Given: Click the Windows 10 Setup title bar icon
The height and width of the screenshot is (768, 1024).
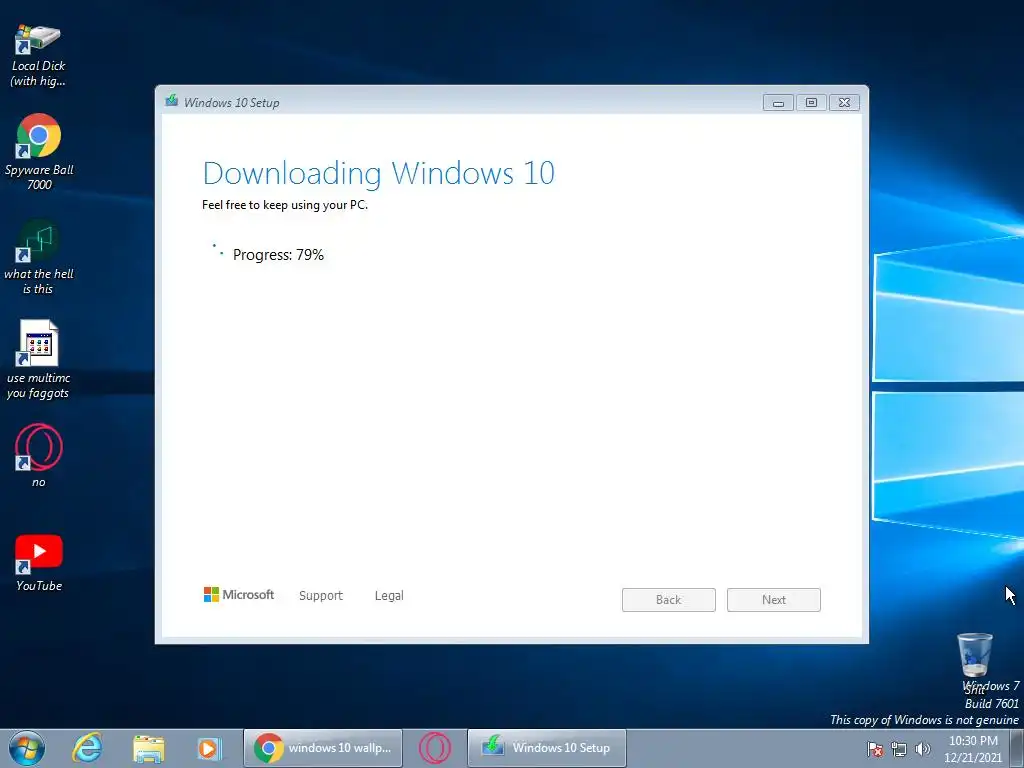Looking at the screenshot, I should click(172, 101).
